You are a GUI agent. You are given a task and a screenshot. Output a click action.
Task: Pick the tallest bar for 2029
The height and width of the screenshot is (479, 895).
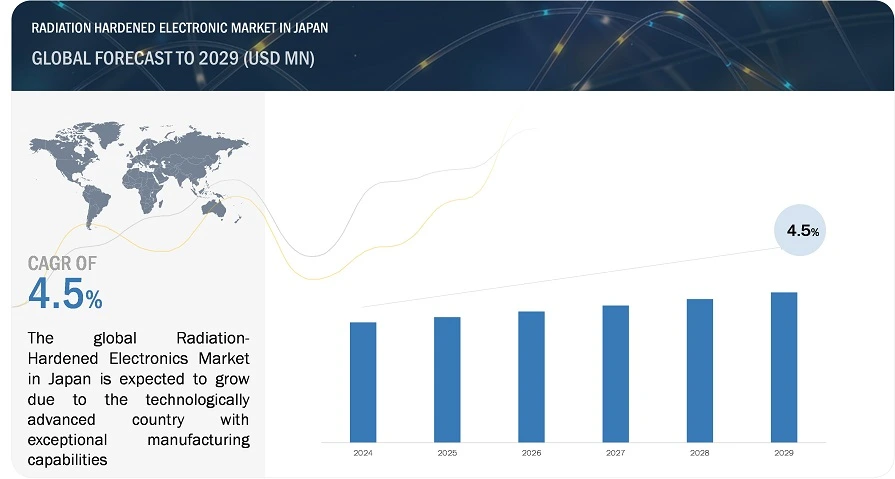tap(784, 366)
